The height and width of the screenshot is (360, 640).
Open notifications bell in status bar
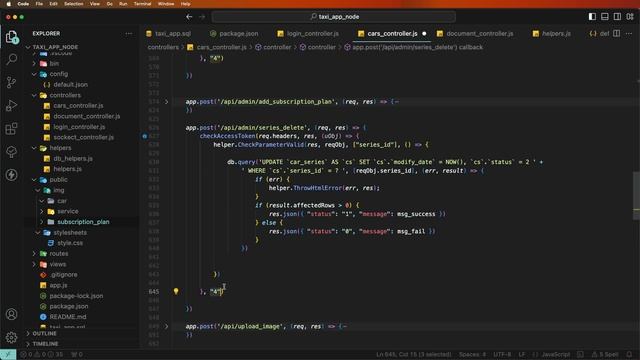click(x=629, y=354)
